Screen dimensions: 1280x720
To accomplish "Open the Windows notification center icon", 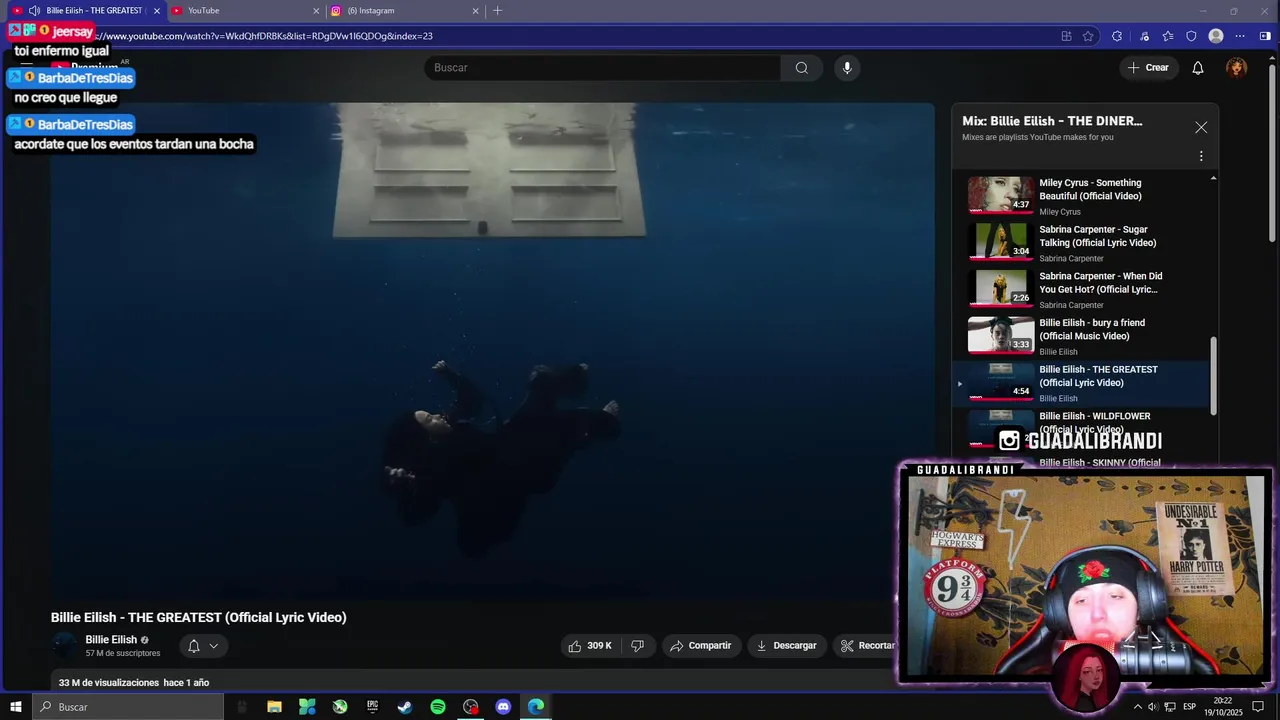I will 1259,707.
